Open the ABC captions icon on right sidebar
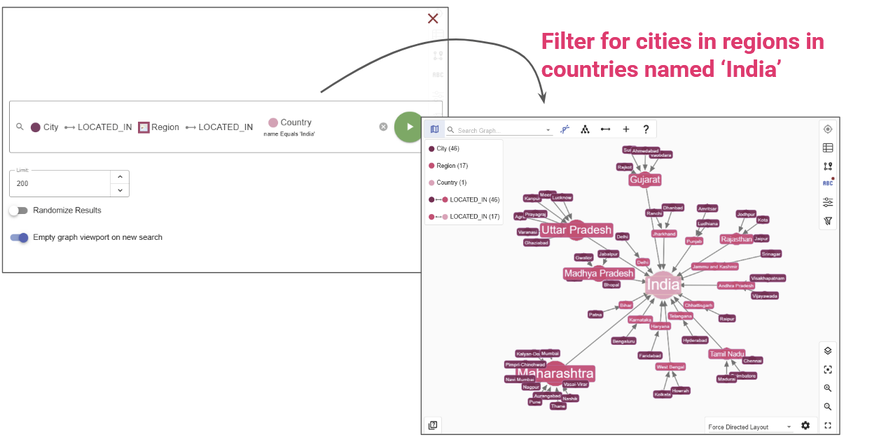872x442 pixels. pyautogui.click(x=828, y=183)
